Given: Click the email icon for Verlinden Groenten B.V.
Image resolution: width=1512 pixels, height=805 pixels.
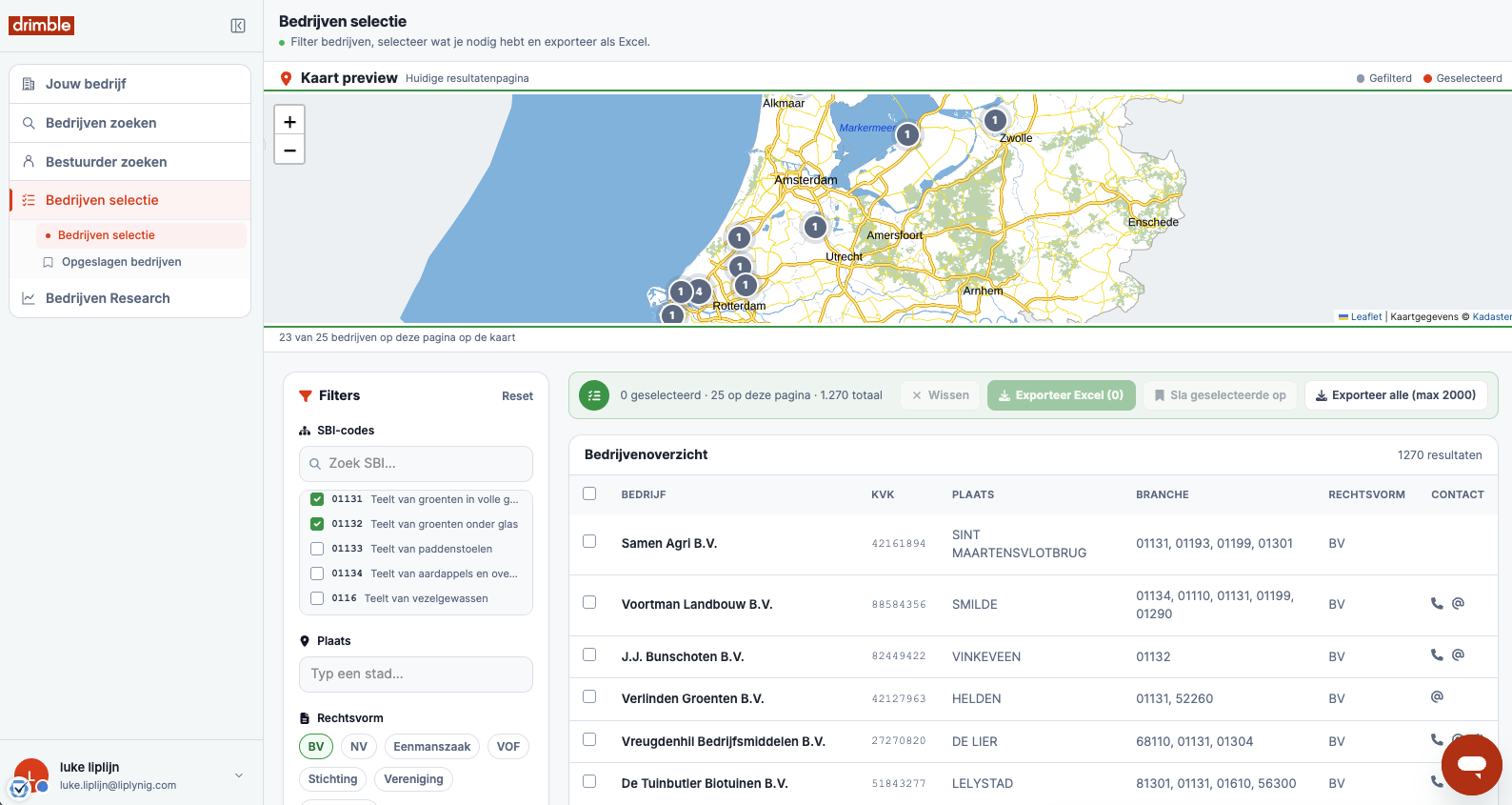Looking at the screenshot, I should [x=1437, y=696].
